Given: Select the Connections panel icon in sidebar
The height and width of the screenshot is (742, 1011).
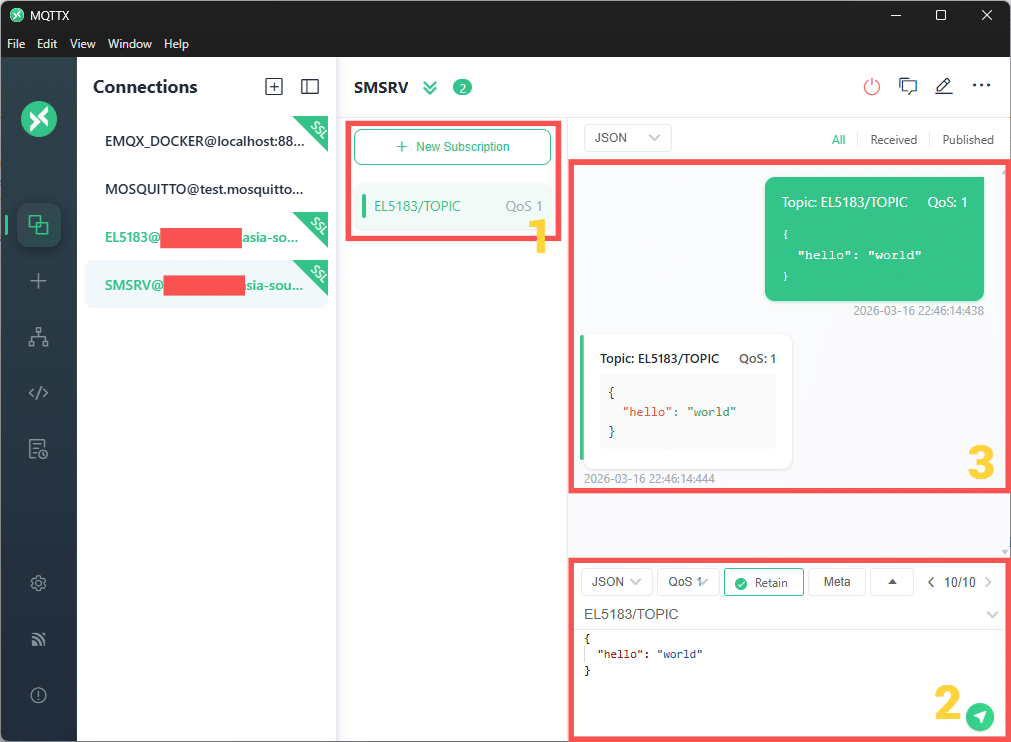Looking at the screenshot, I should point(38,225).
